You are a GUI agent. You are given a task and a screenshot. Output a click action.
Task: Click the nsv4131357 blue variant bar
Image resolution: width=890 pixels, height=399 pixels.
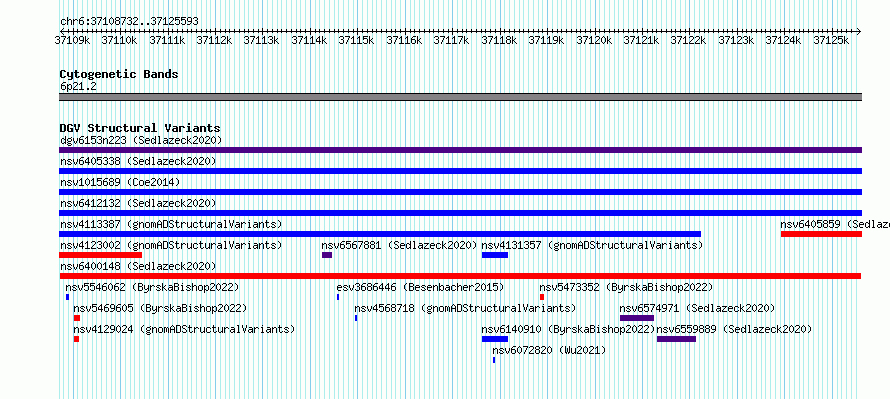[x=495, y=255]
